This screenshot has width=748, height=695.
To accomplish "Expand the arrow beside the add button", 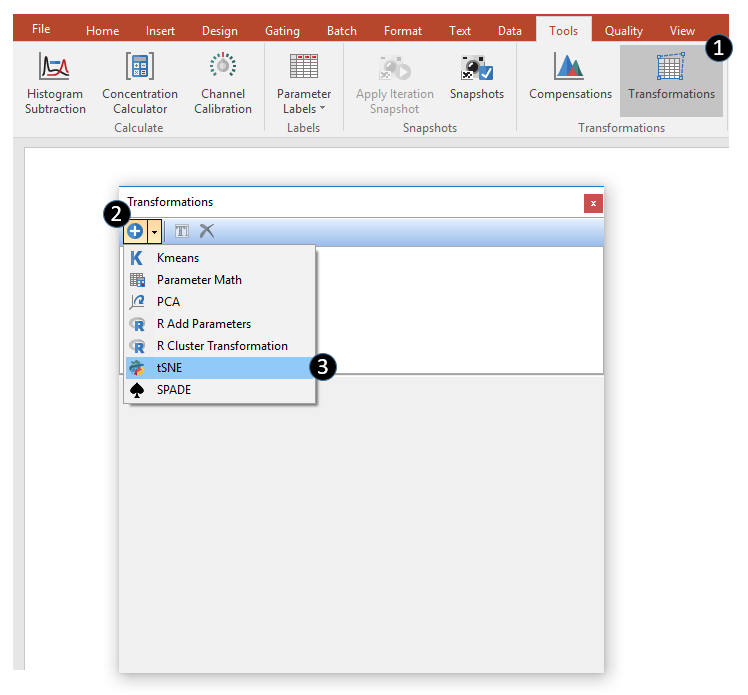I will (154, 231).
